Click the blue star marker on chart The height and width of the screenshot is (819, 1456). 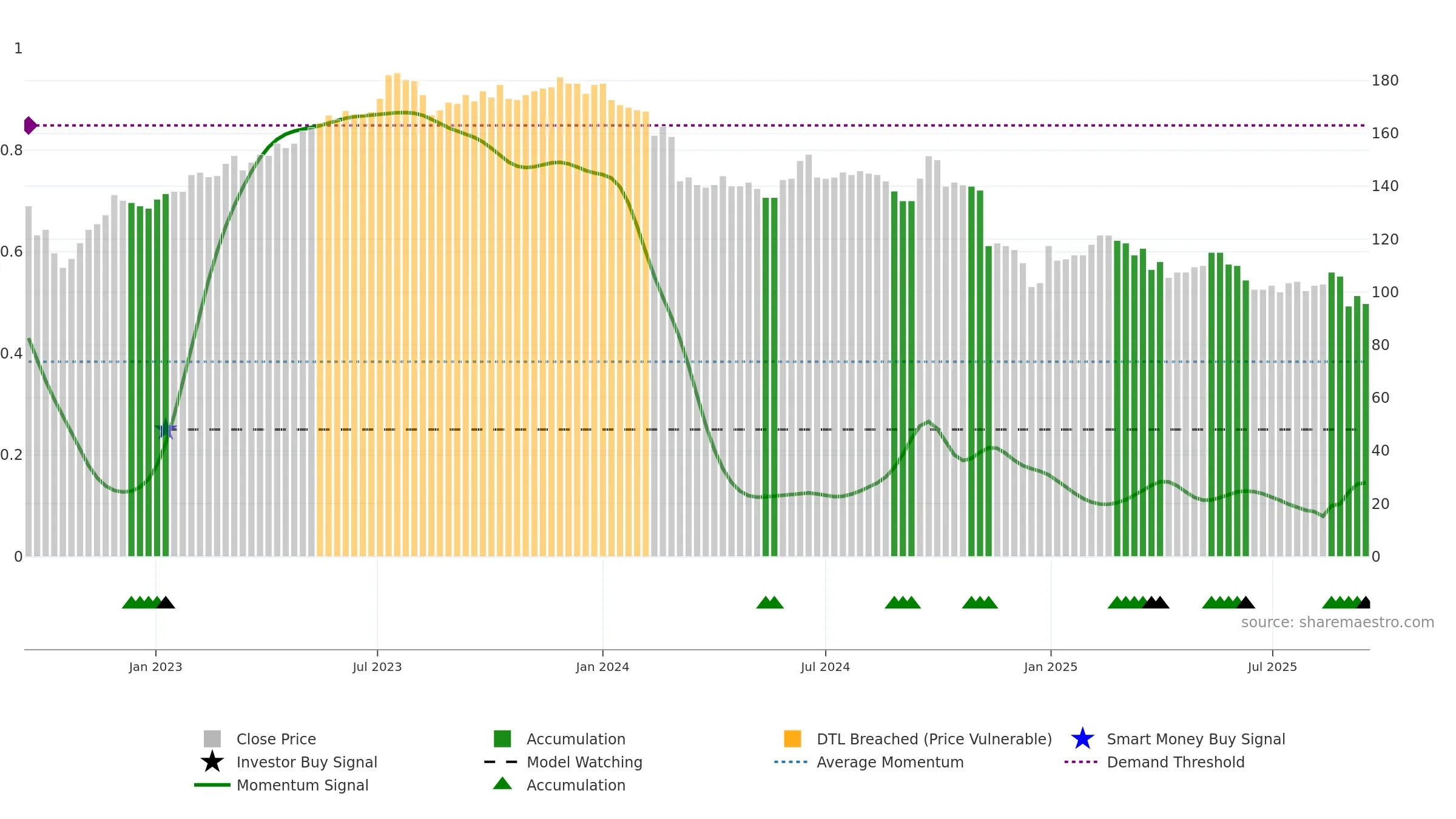[x=166, y=429]
